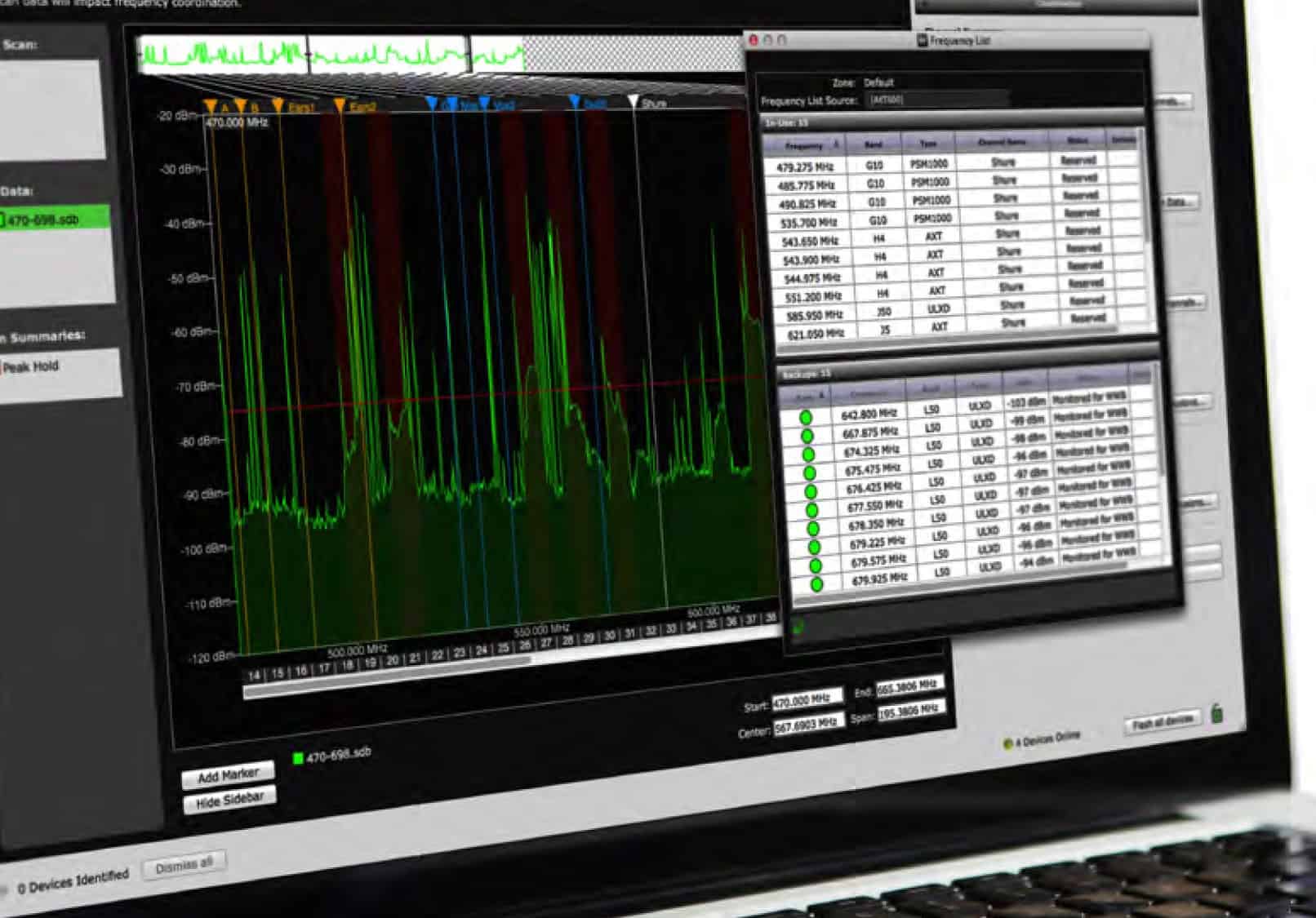
Task: Click green status dot for 679.925 MHz
Action: 816,584
